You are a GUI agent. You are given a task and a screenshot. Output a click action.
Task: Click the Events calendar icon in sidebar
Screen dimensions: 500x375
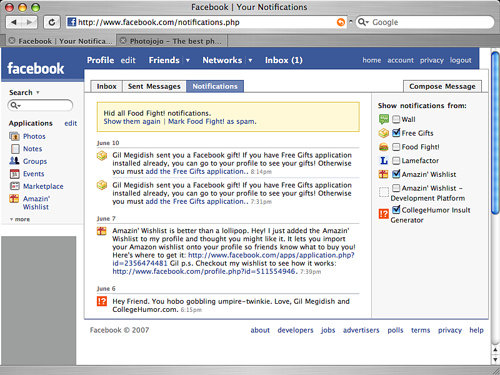click(14, 174)
